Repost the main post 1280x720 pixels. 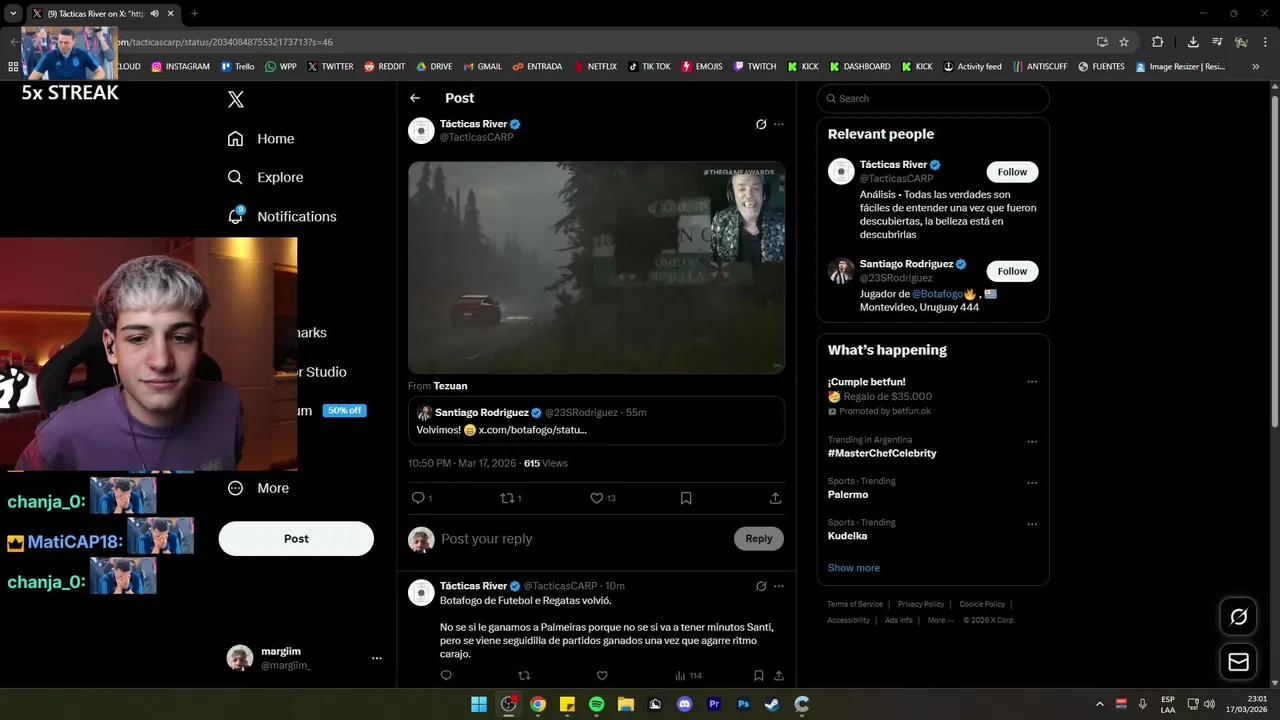click(510, 498)
